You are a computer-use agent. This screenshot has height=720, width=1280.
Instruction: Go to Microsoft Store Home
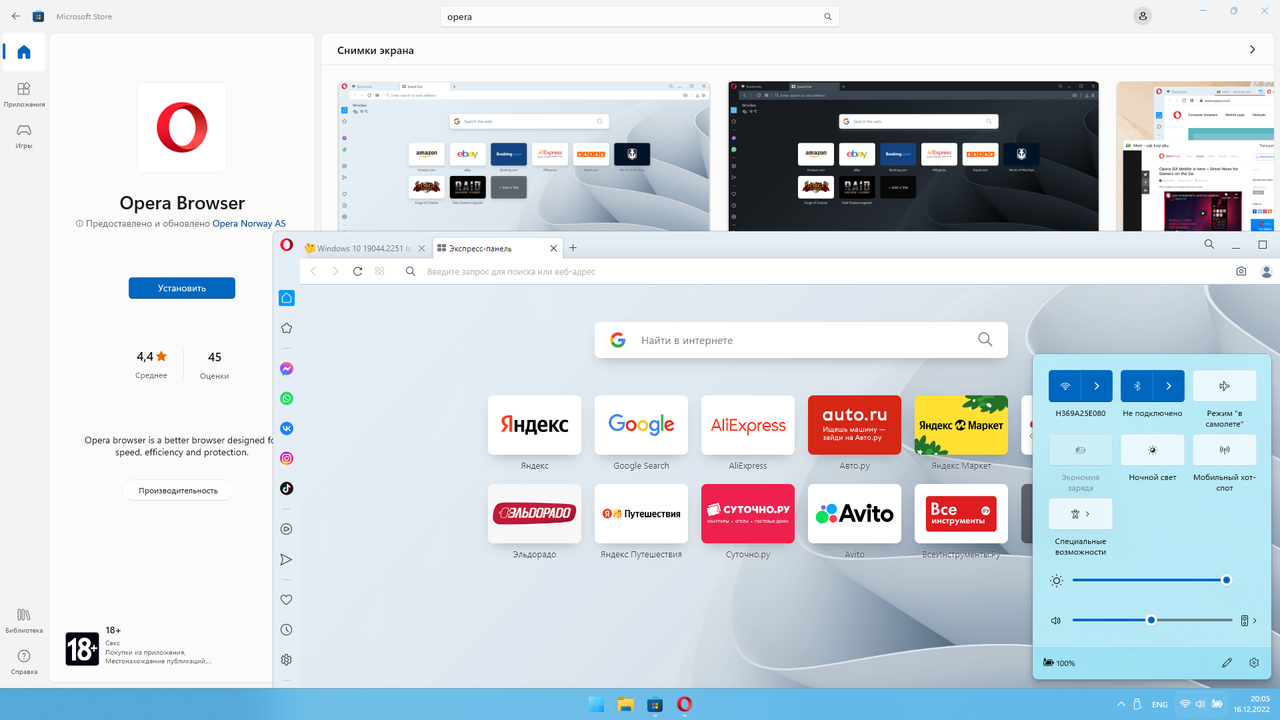coord(24,52)
